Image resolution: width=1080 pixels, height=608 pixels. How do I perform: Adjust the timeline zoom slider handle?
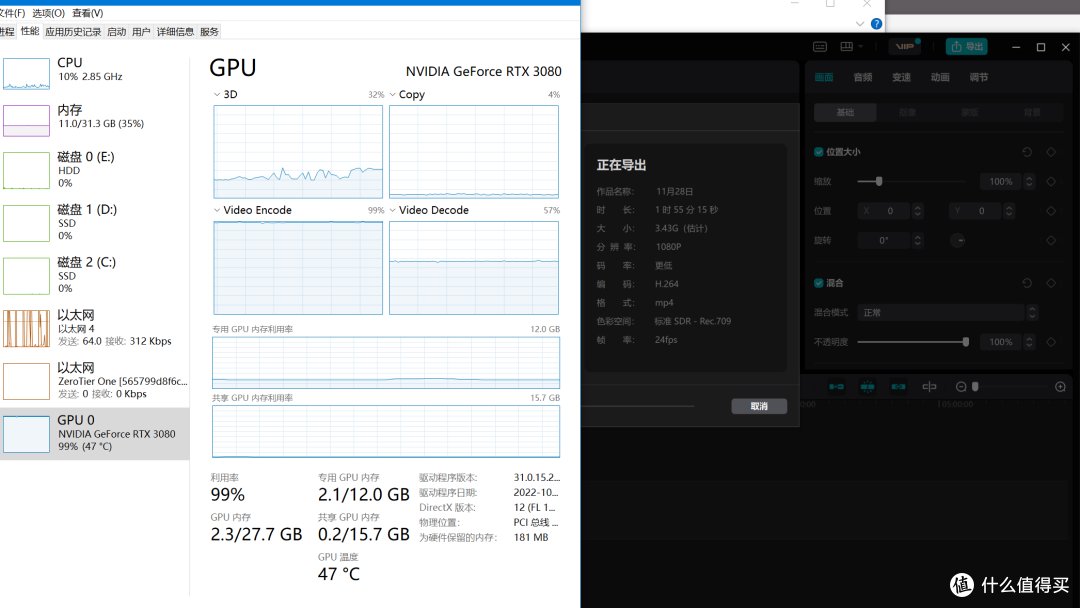(975, 387)
